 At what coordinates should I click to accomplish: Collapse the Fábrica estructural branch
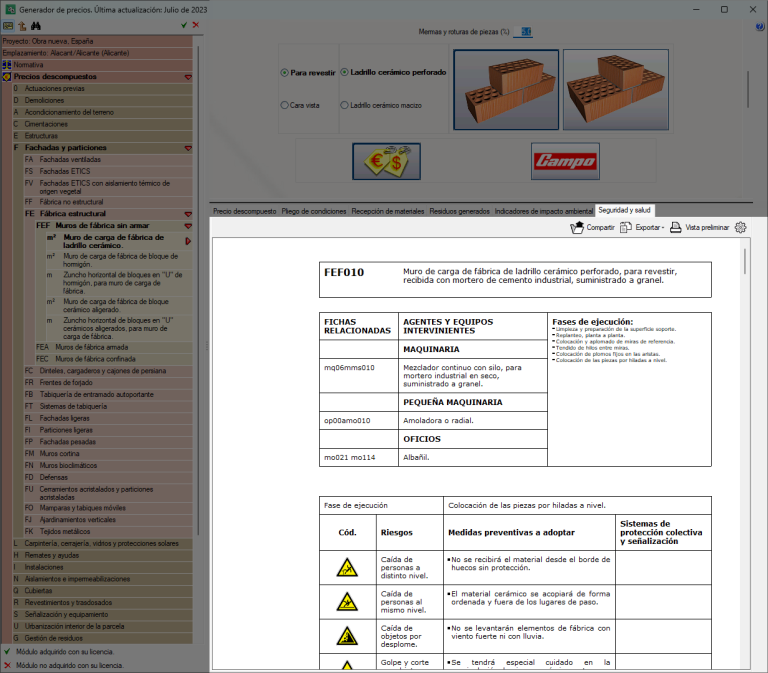point(188,214)
